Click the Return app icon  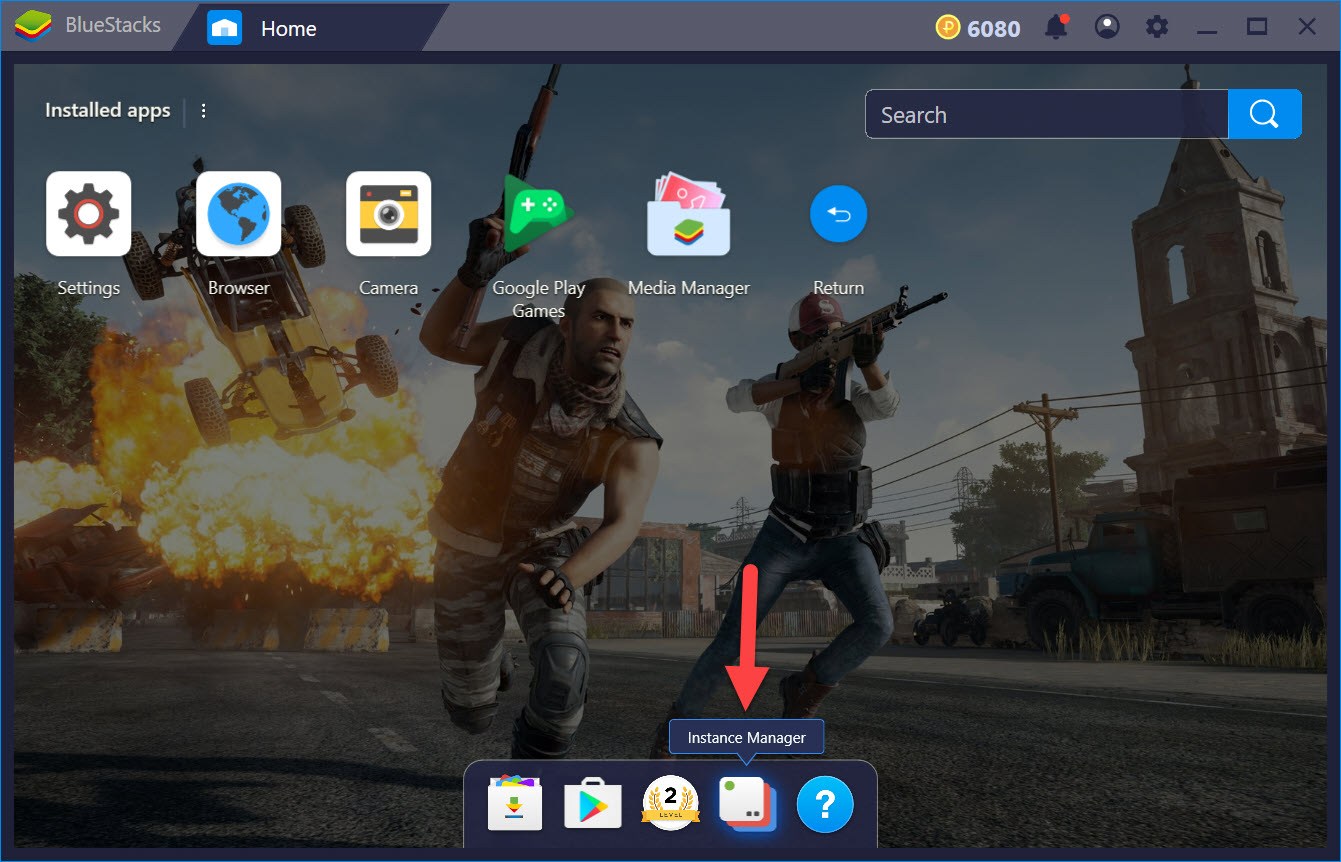pyautogui.click(x=838, y=214)
